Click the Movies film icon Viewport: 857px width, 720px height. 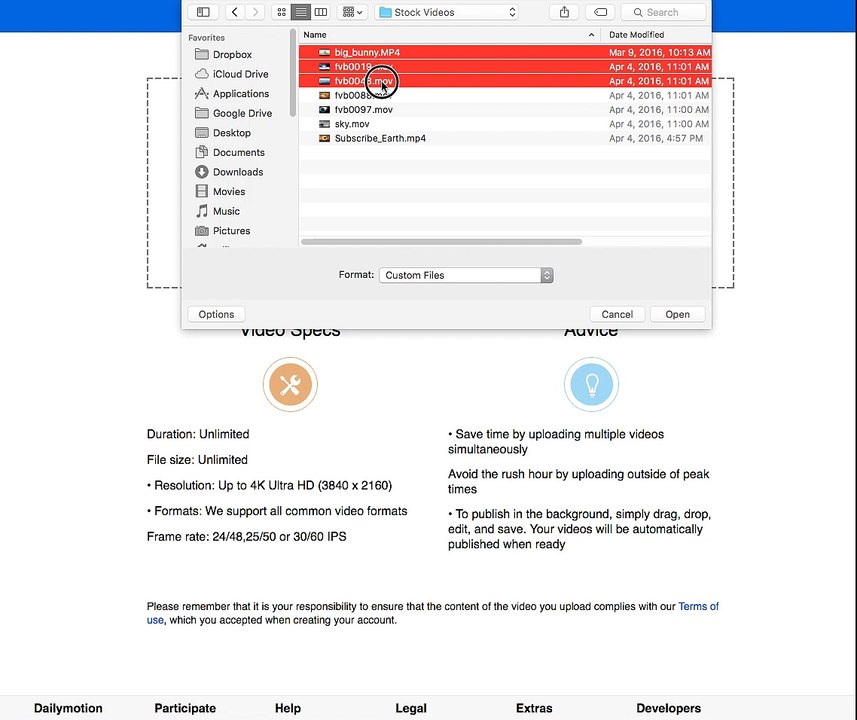[x=202, y=191]
